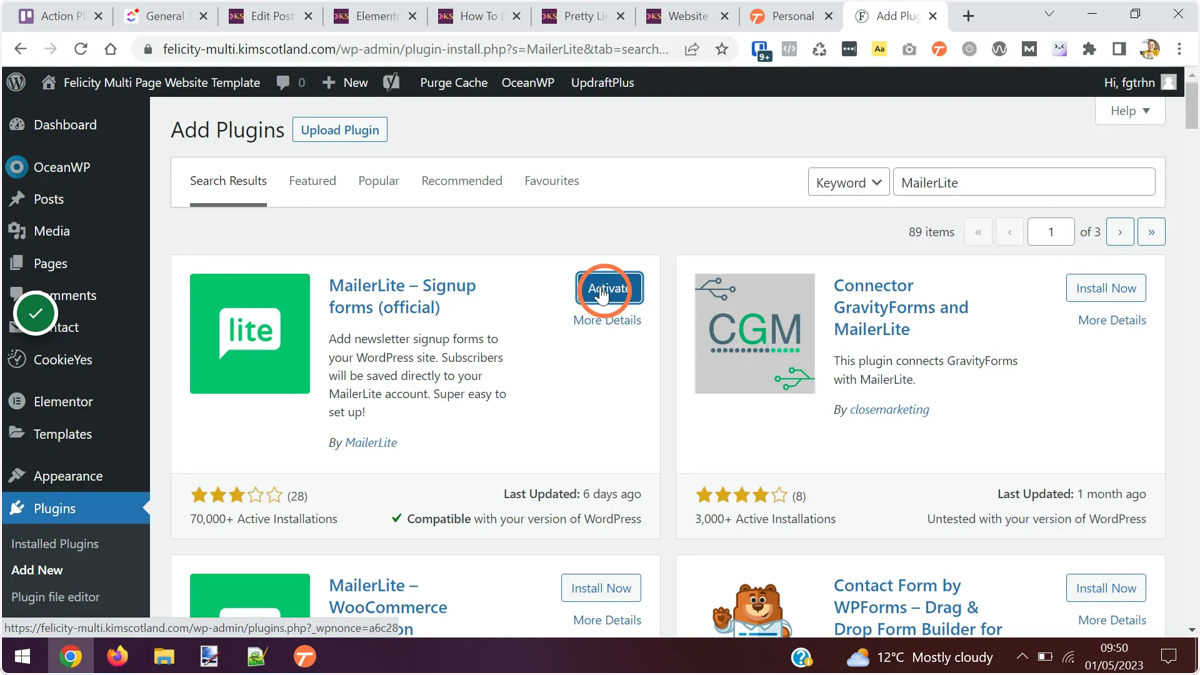Open the New content menu in admin bar
The height and width of the screenshot is (675, 1200).
click(345, 82)
